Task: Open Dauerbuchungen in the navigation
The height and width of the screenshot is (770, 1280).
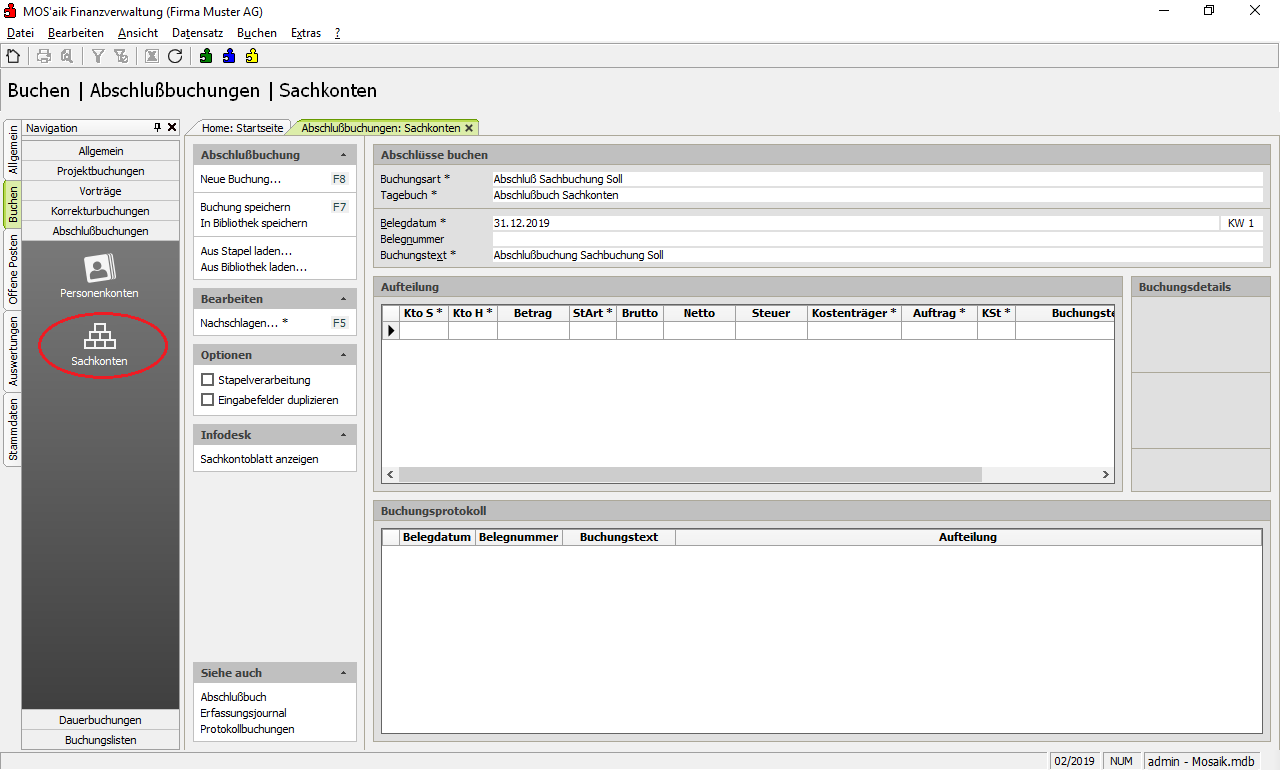Action: tap(100, 720)
